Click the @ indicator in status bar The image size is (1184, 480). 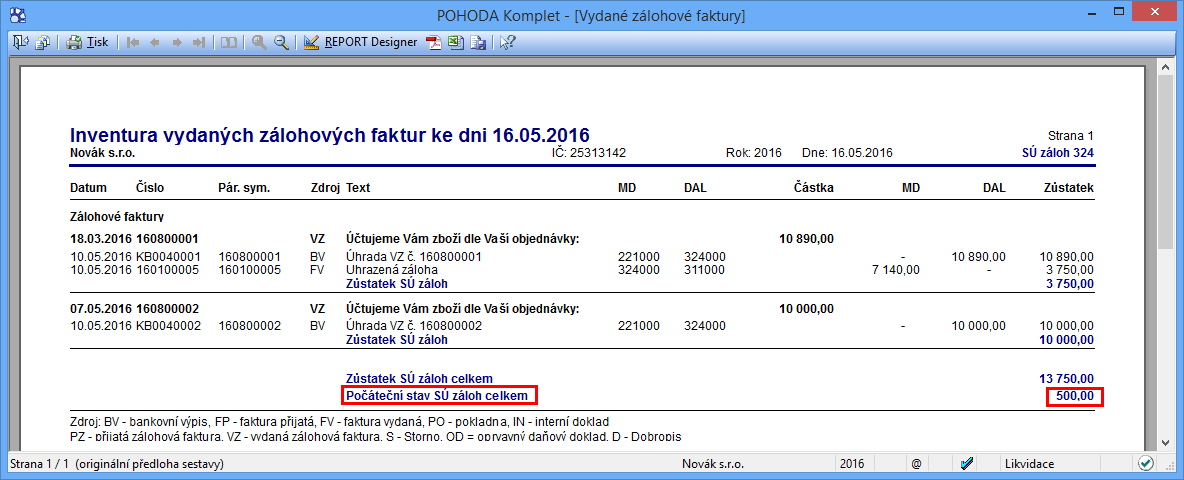pos(915,463)
